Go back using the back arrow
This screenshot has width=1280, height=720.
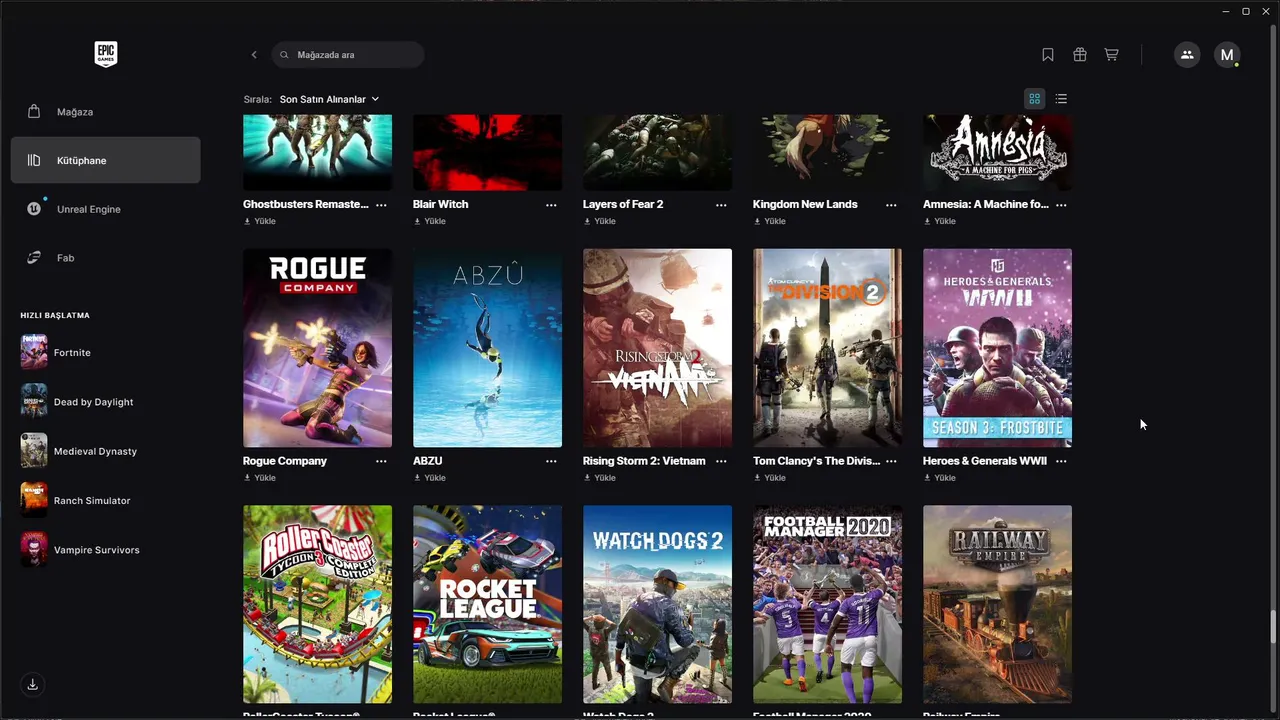point(254,55)
